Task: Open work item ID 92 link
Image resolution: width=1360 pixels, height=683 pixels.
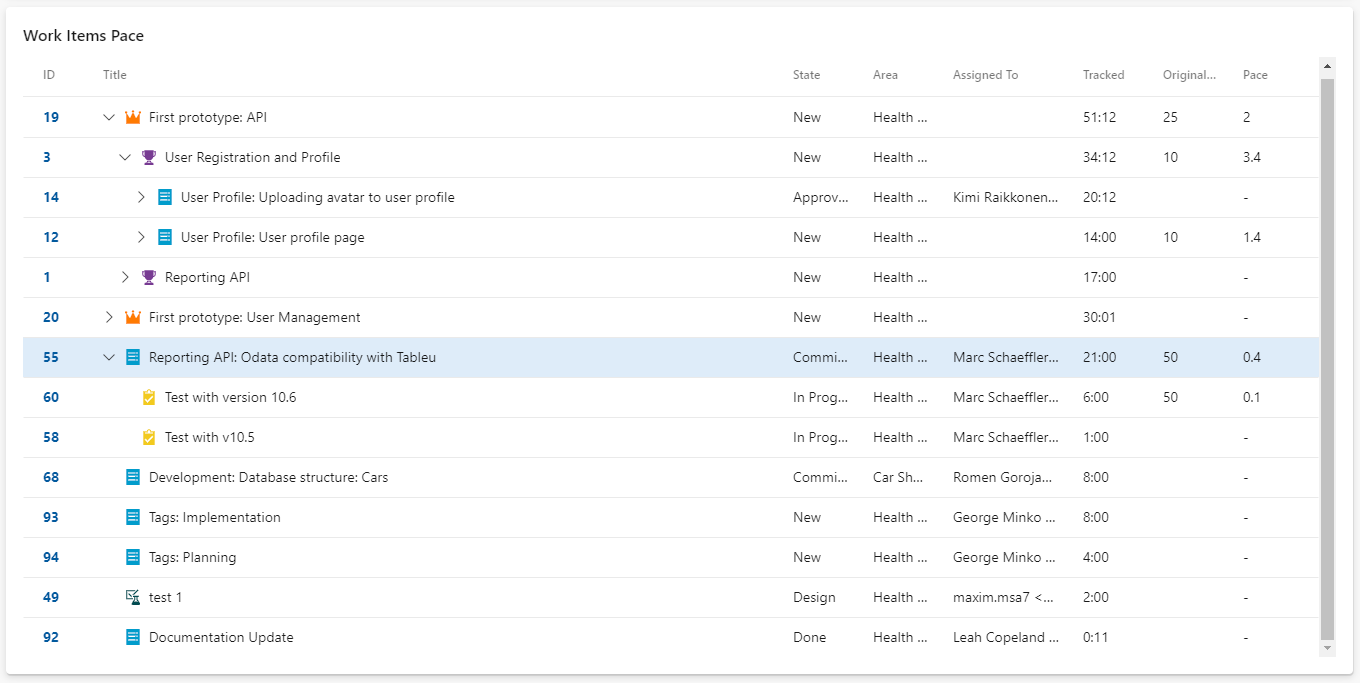Action: 51,637
